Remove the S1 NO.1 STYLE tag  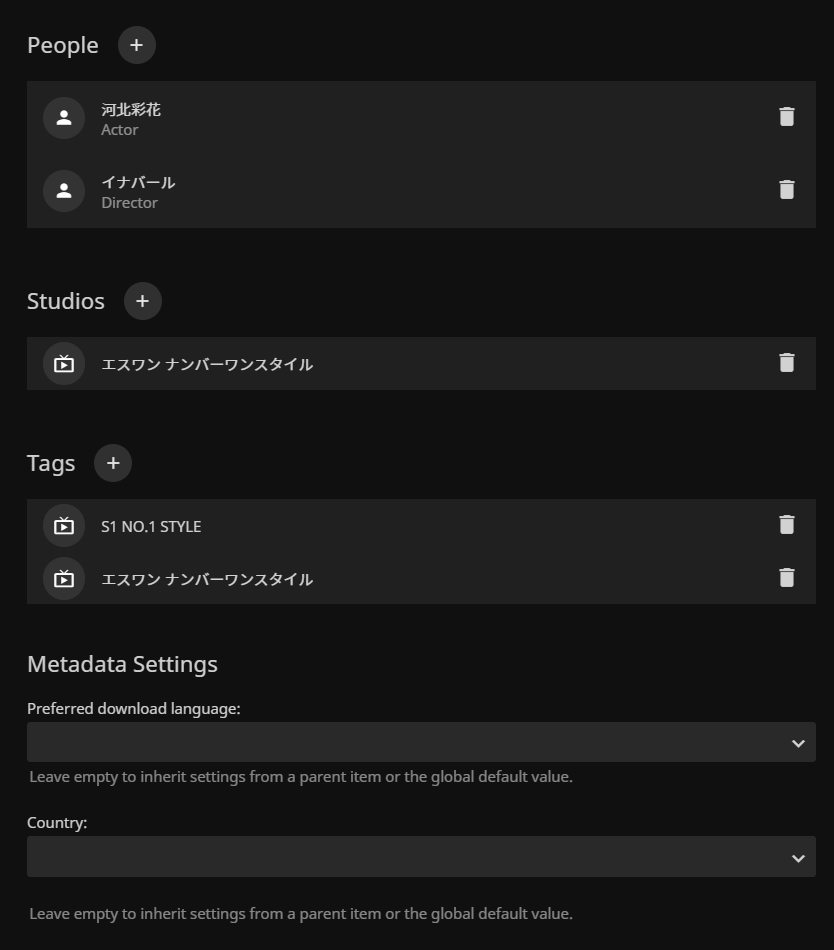tap(787, 525)
